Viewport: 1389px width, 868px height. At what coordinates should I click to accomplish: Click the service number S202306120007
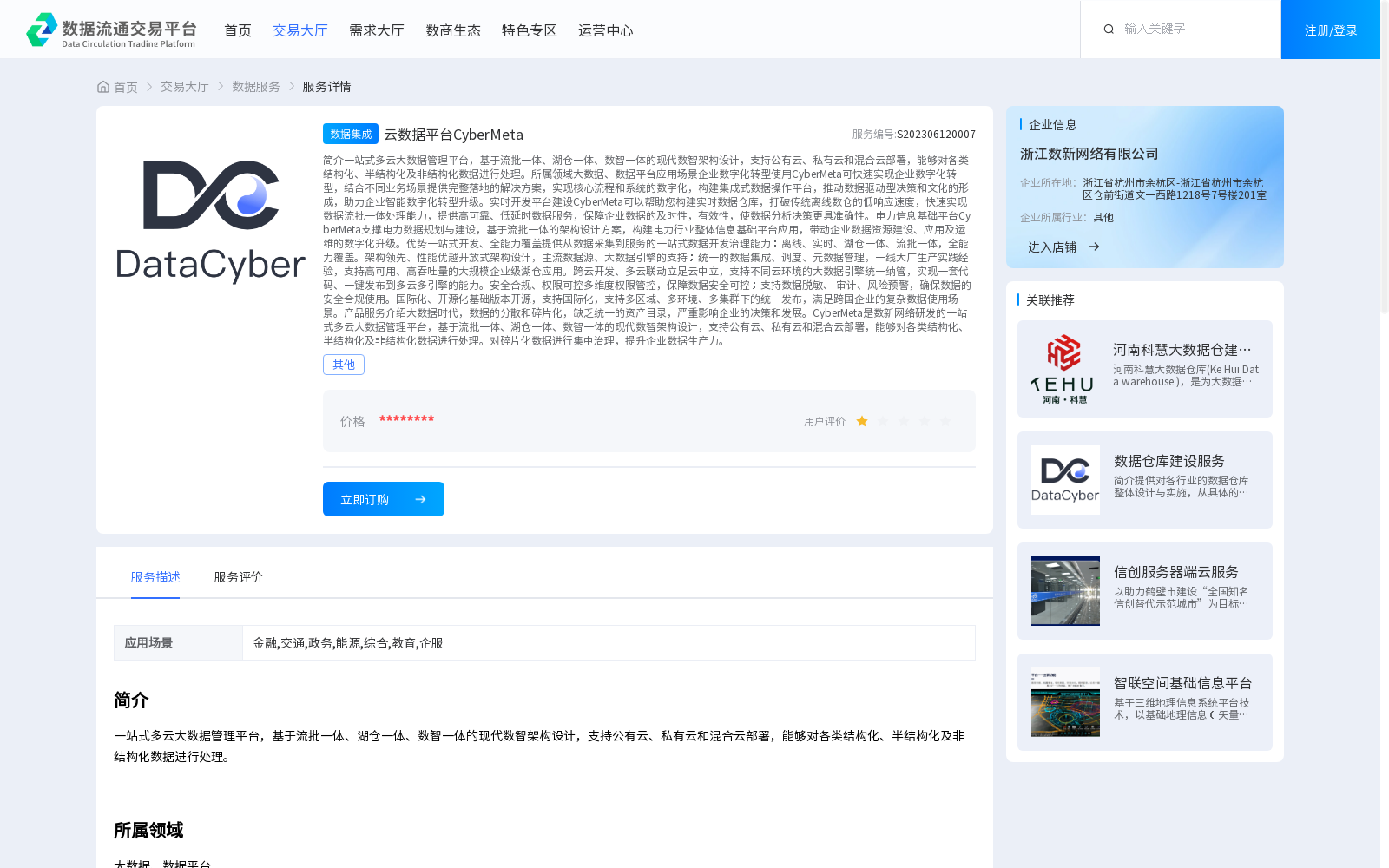click(x=936, y=135)
